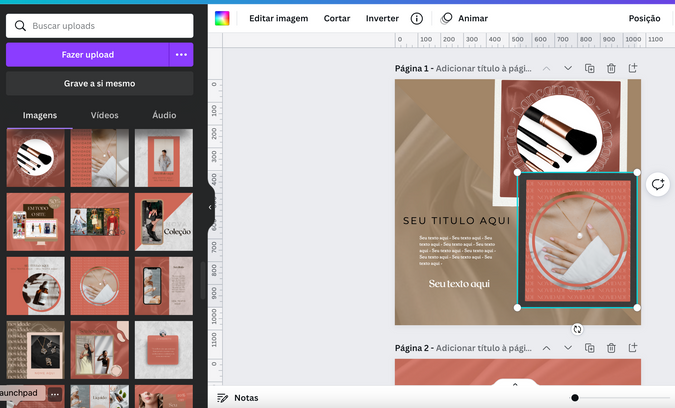Click the rotate handle below selected image
Image resolution: width=675 pixels, height=408 pixels.
pos(577,329)
